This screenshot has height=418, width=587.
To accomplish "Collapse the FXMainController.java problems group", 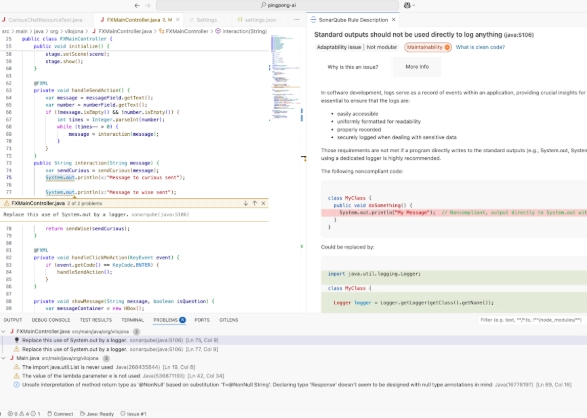I will pyautogui.click(x=4, y=332).
